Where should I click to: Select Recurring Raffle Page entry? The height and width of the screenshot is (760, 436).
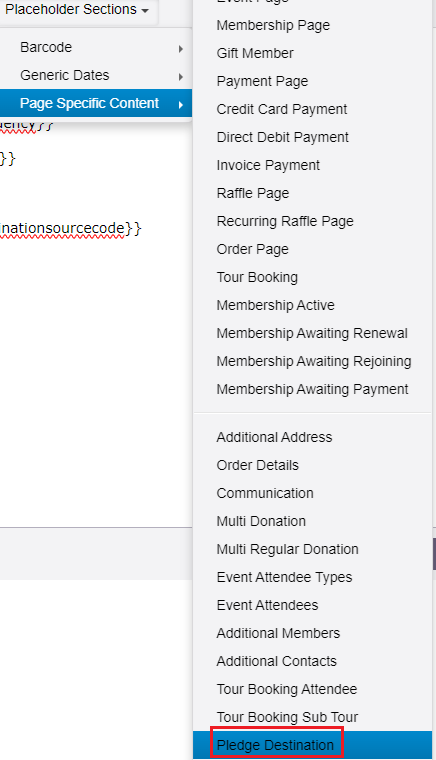coord(312,222)
